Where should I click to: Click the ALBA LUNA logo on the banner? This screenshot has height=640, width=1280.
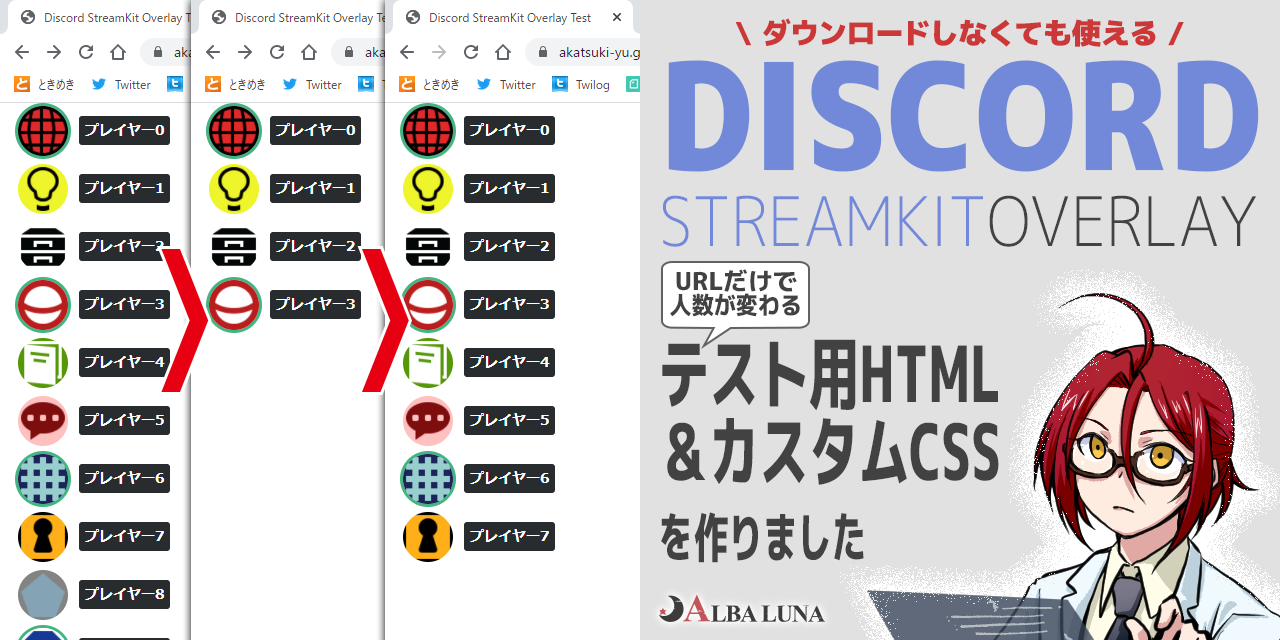coord(742,610)
